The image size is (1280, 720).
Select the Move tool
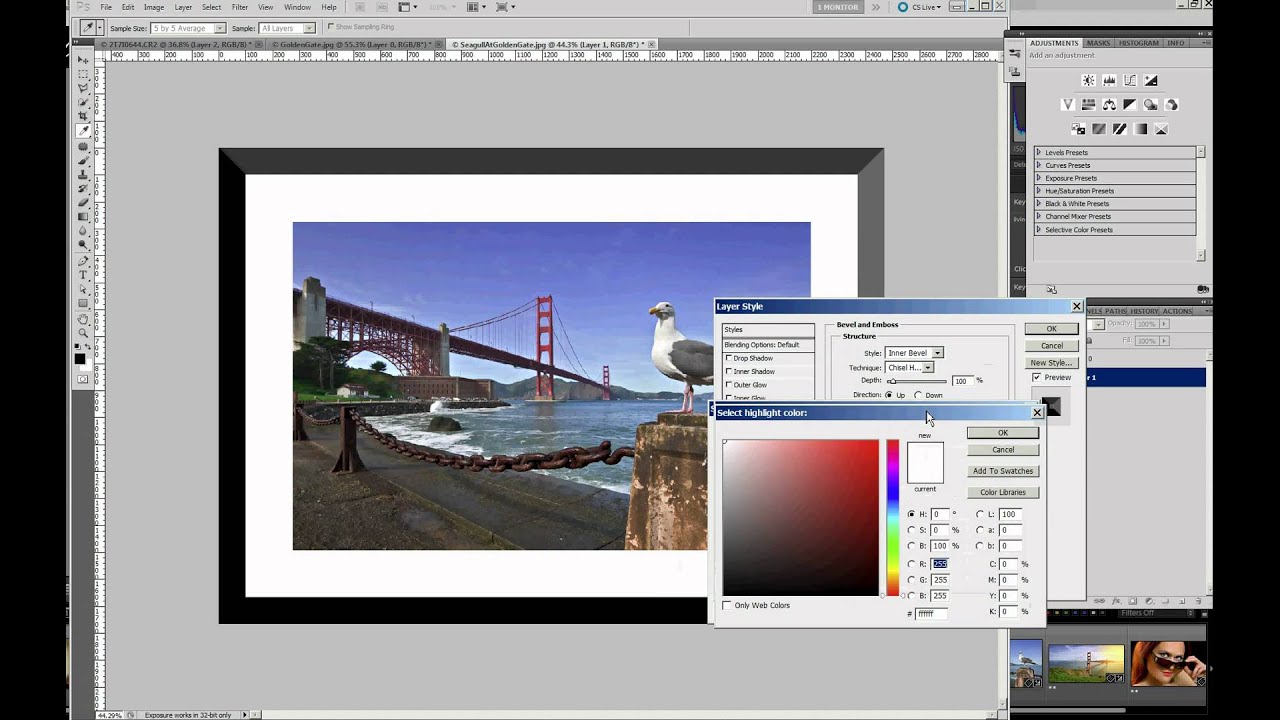click(84, 60)
